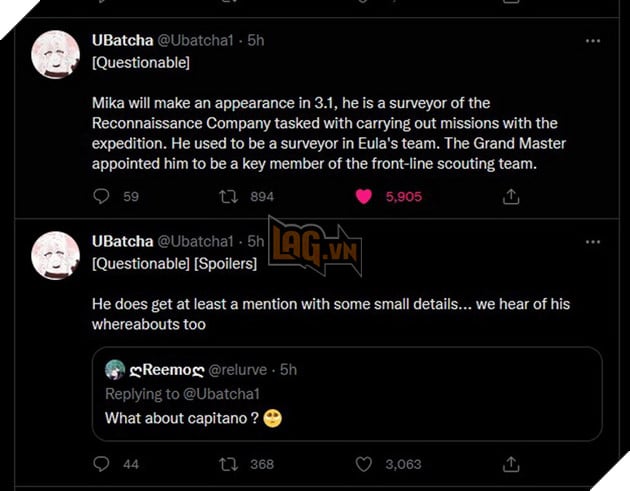Viewport: 630px width, 491px height.
Task: Like the Spoilers tweet with 3,063 likes
Action: 365,463
